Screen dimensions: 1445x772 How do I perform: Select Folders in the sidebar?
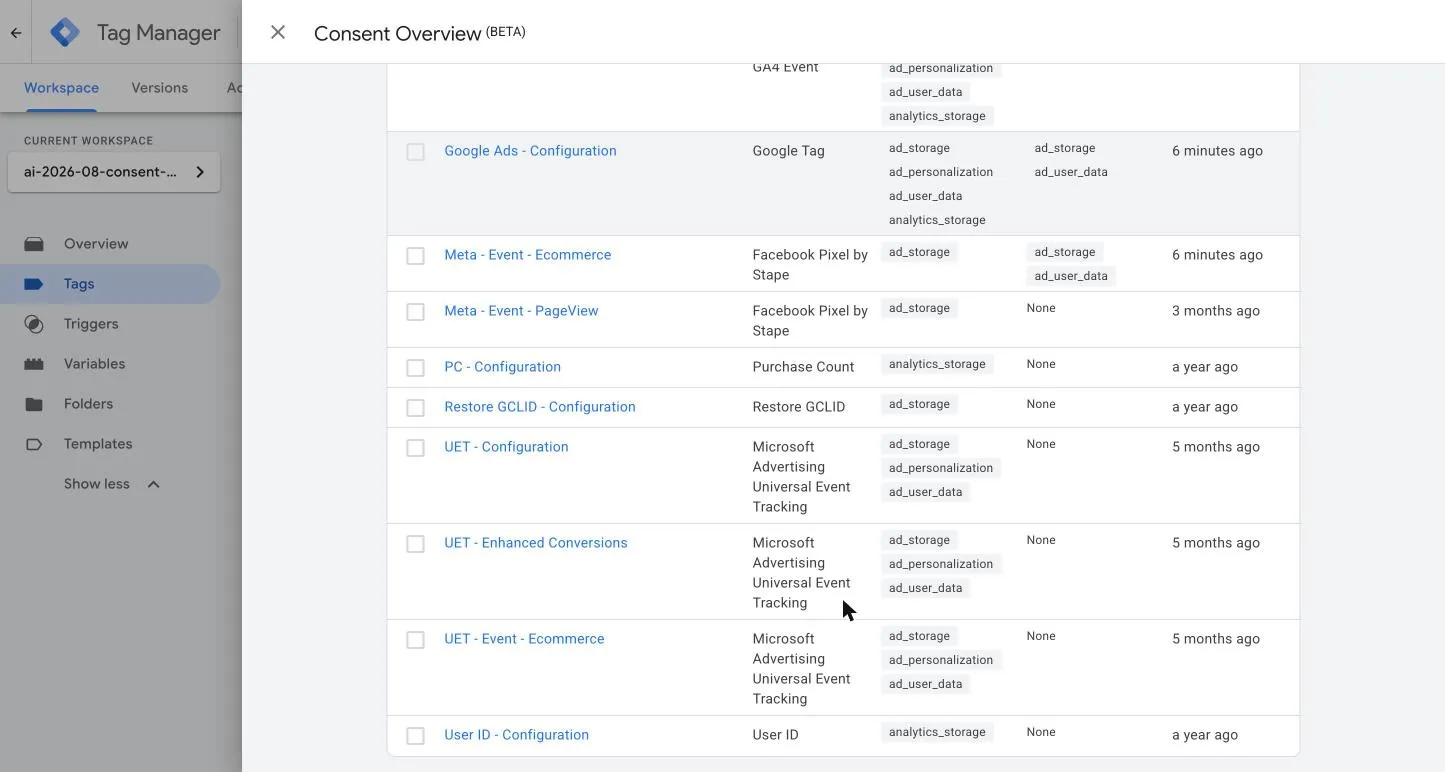pos(88,404)
